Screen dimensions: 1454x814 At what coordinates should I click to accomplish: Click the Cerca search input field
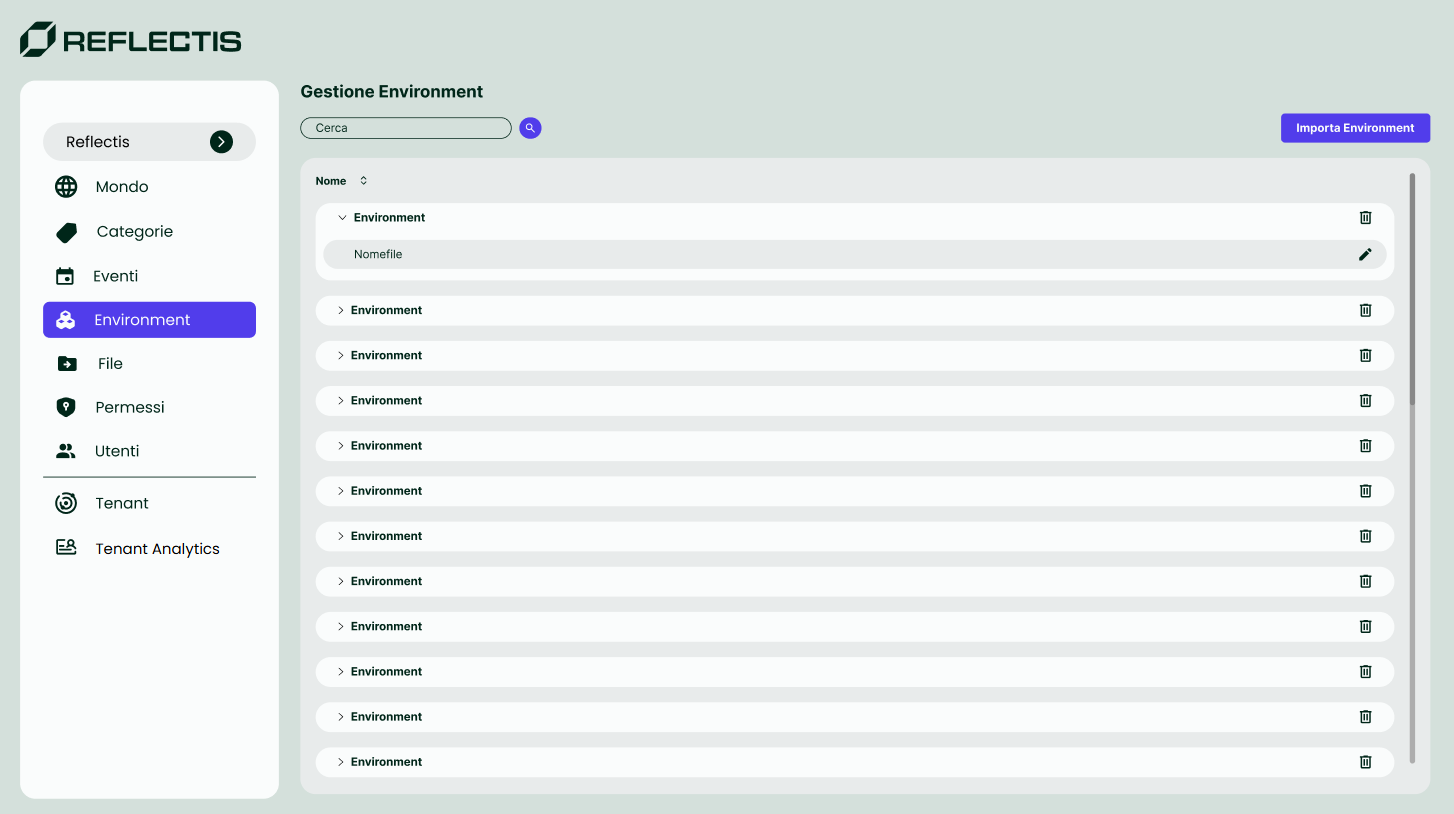(x=405, y=128)
